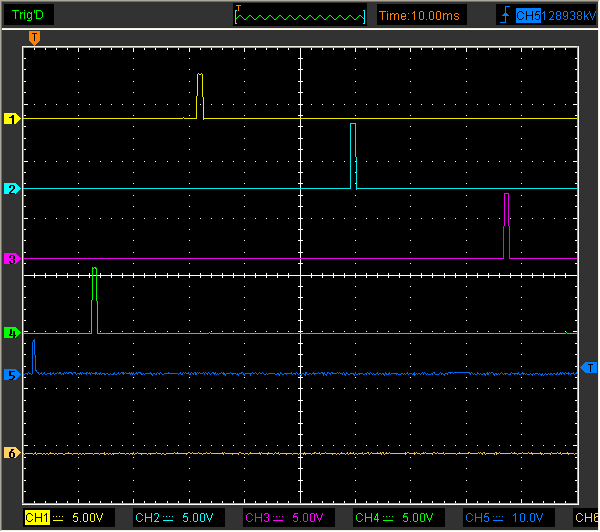Screen dimensions: 600x532
Task: Click the DC coupling symbol beside CH1
Action: pyautogui.click(x=58, y=518)
